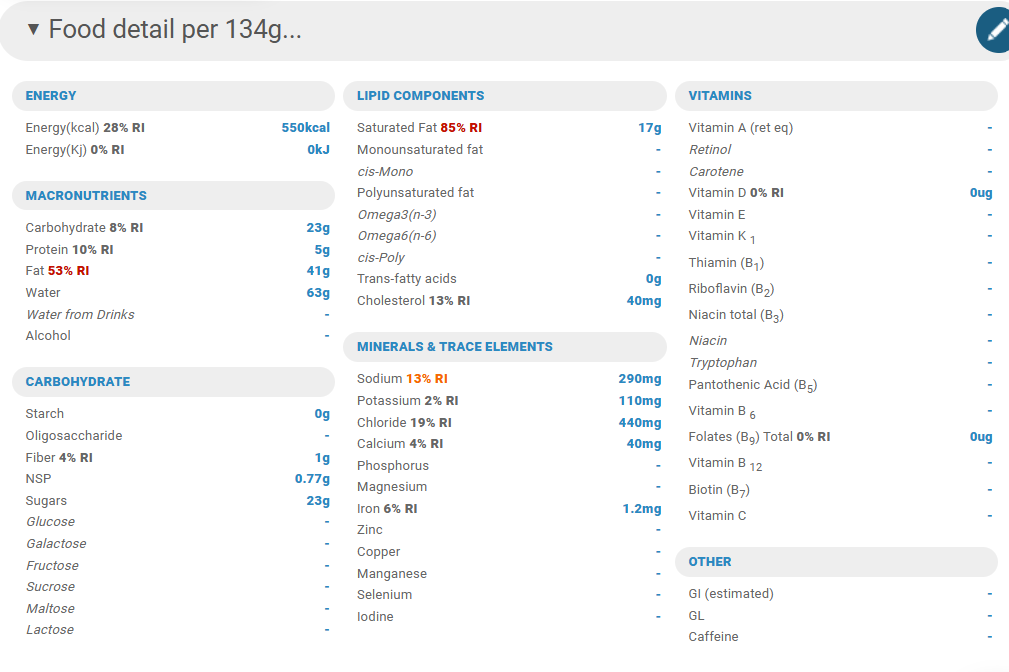Click the Trans-fatty acids label
1009x672 pixels.
click(407, 279)
